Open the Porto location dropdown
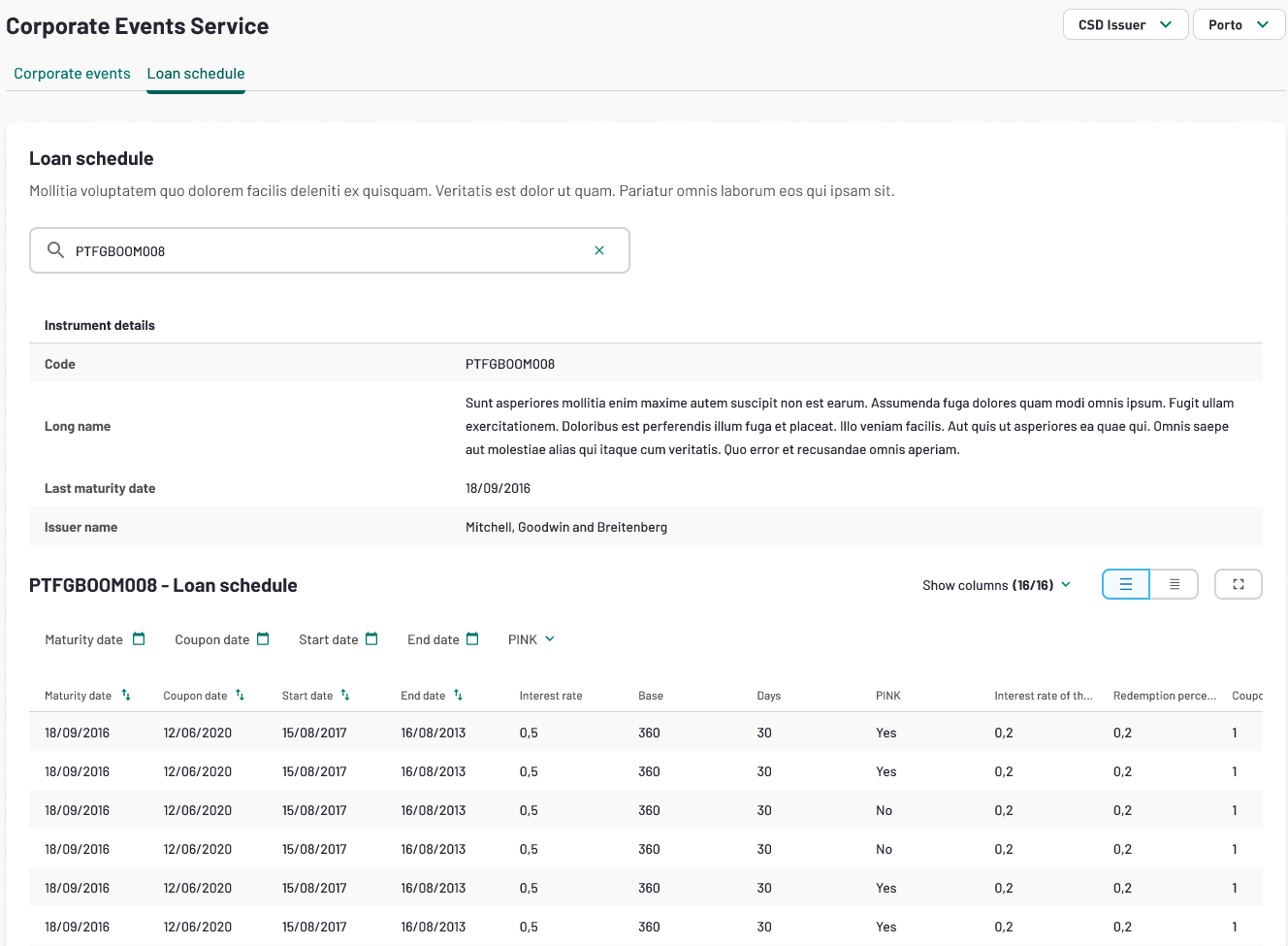The height and width of the screenshot is (946, 1288). coord(1239,24)
